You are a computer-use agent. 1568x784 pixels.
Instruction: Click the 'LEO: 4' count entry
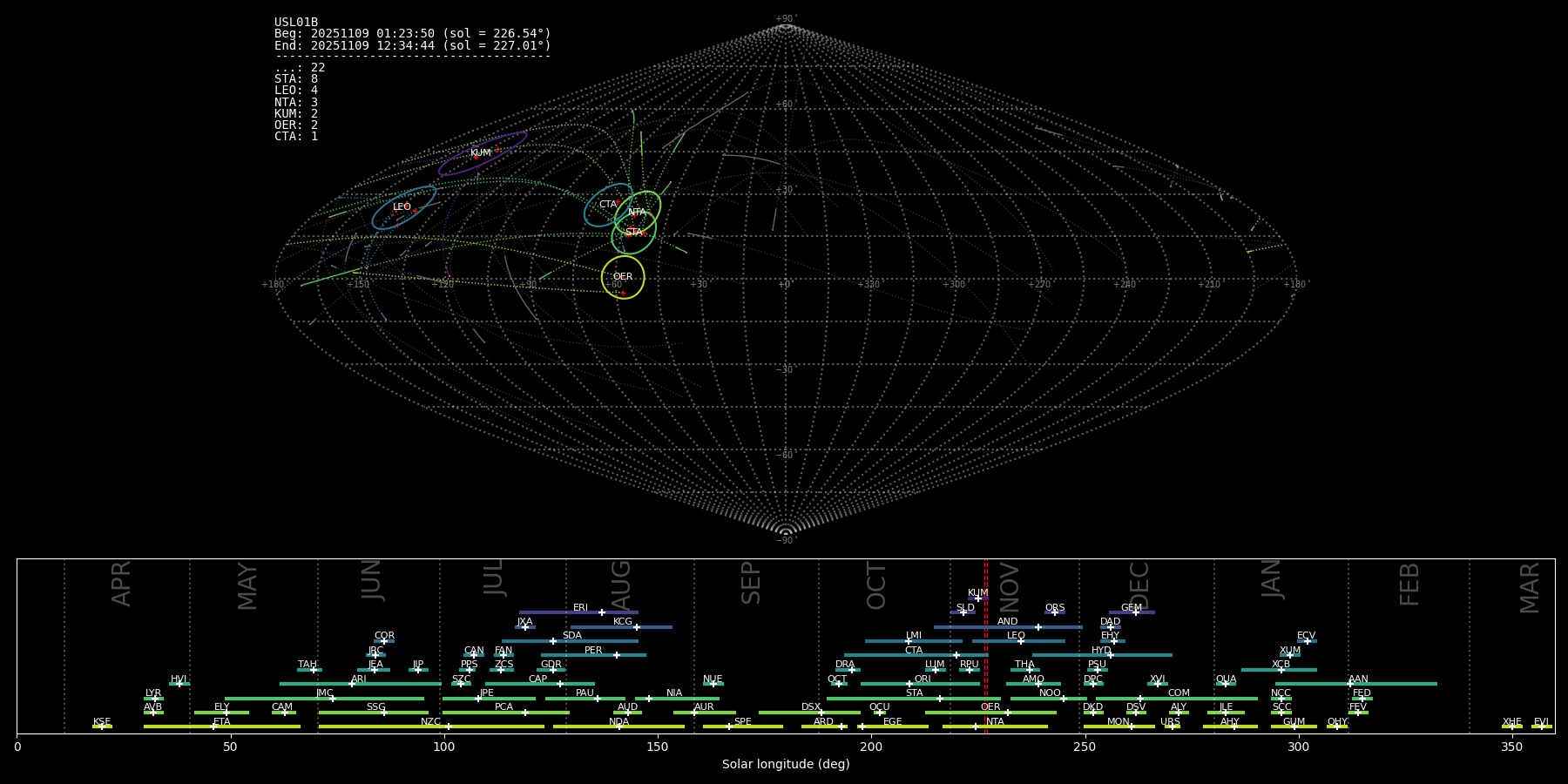(296, 91)
